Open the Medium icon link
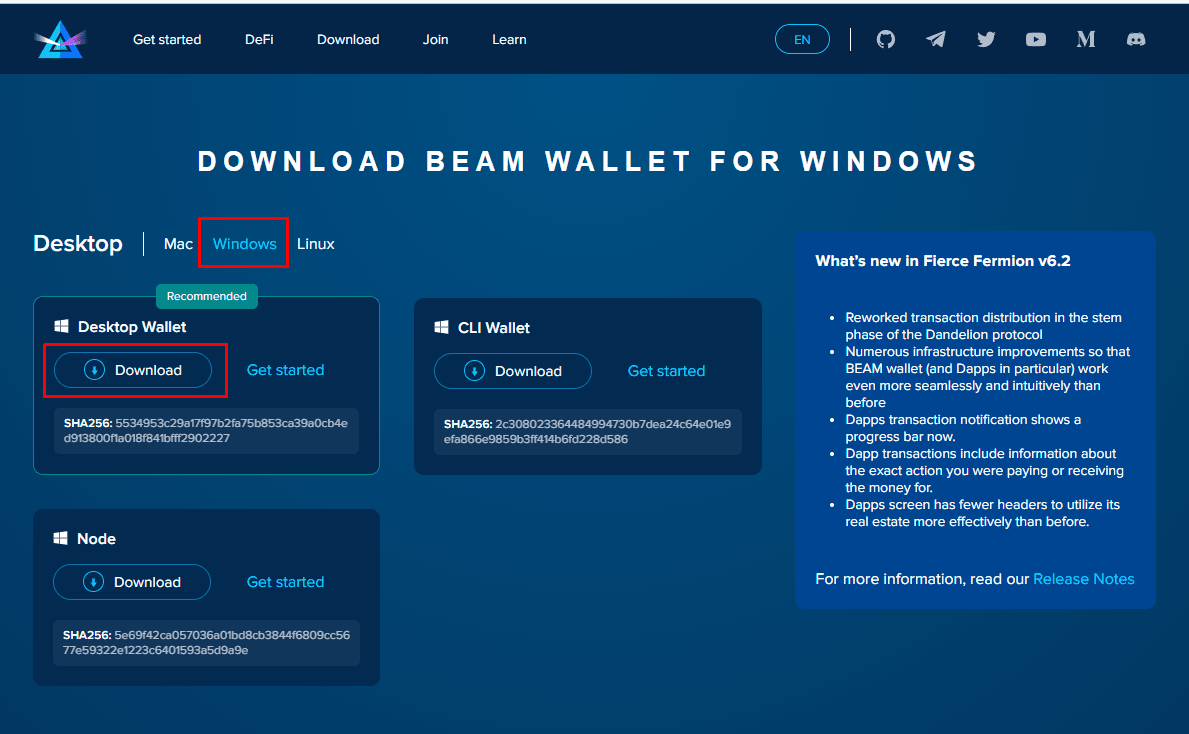The width and height of the screenshot is (1189, 734). point(1086,40)
